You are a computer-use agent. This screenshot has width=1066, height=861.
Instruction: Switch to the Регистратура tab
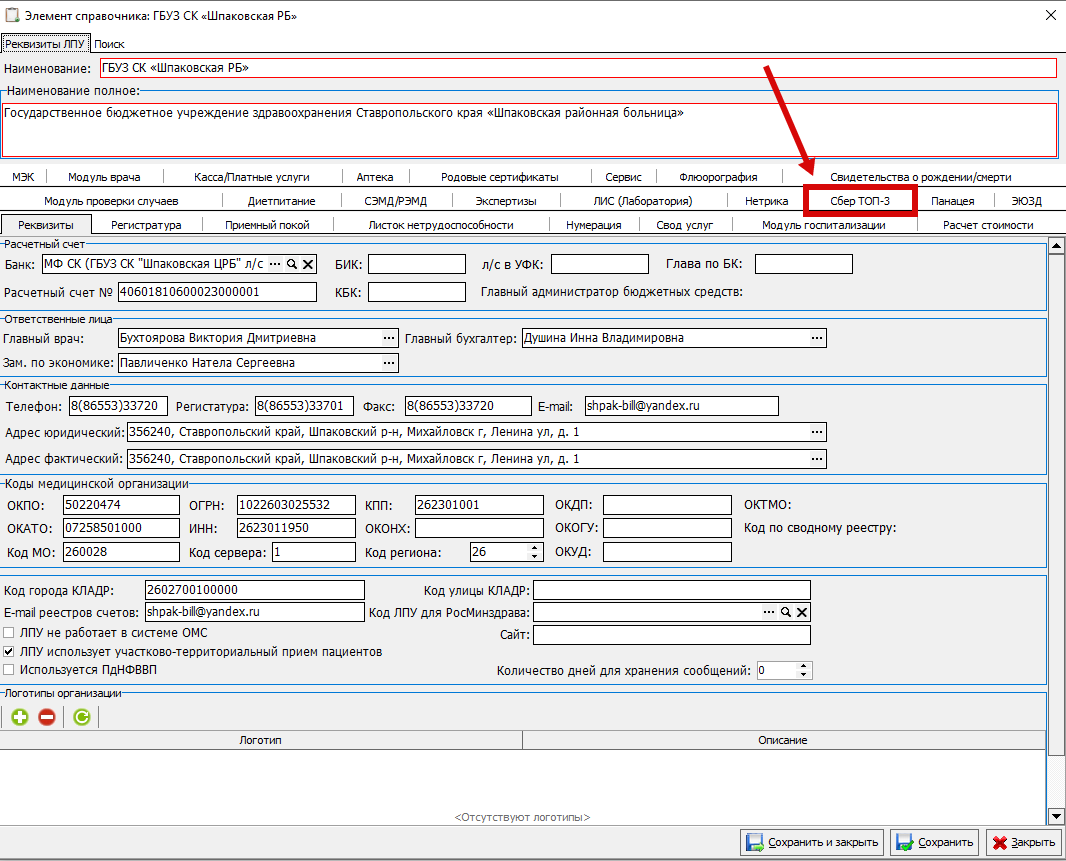click(x=146, y=225)
